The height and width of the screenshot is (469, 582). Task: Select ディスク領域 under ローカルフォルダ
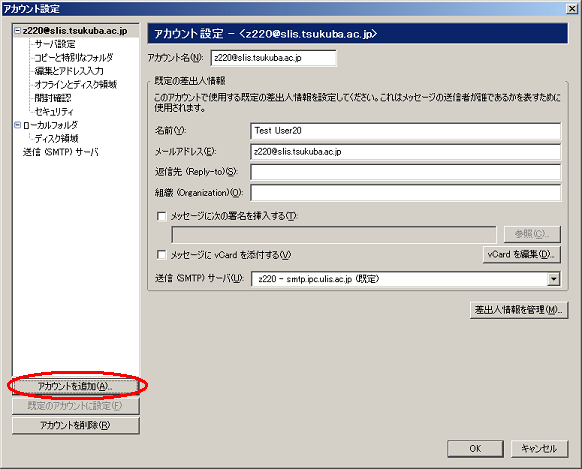point(56,138)
